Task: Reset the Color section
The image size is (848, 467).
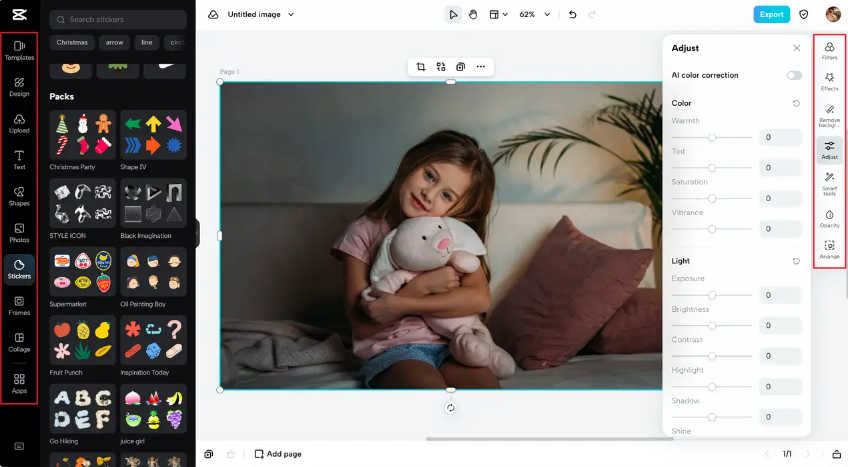Action: [x=796, y=103]
